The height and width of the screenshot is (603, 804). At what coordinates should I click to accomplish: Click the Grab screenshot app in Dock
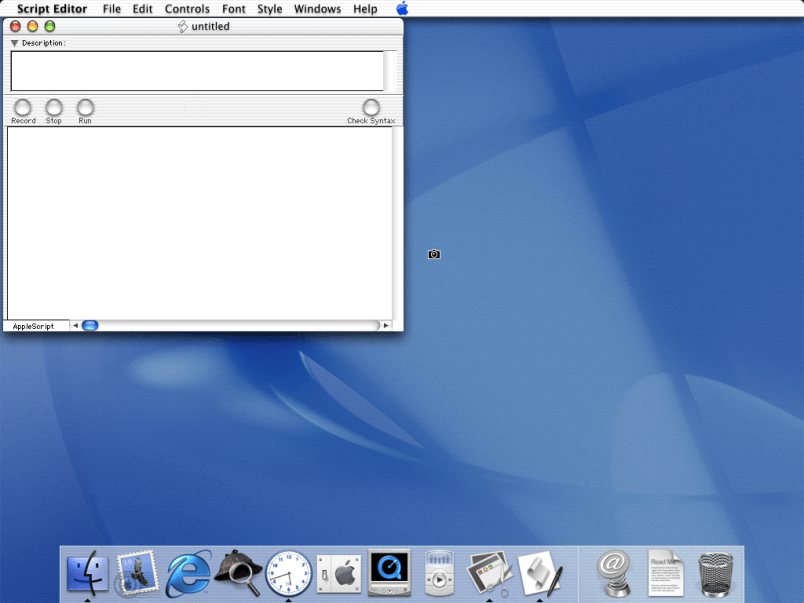point(489,573)
